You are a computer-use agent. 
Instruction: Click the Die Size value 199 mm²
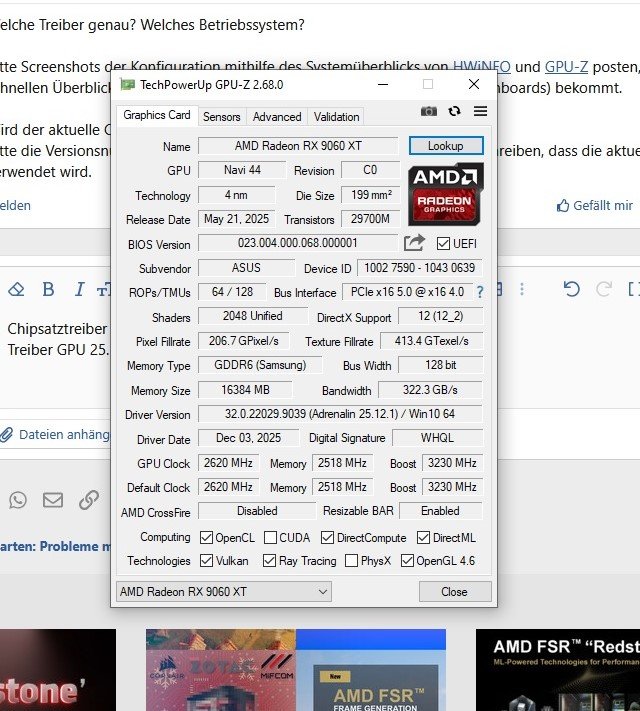point(371,195)
